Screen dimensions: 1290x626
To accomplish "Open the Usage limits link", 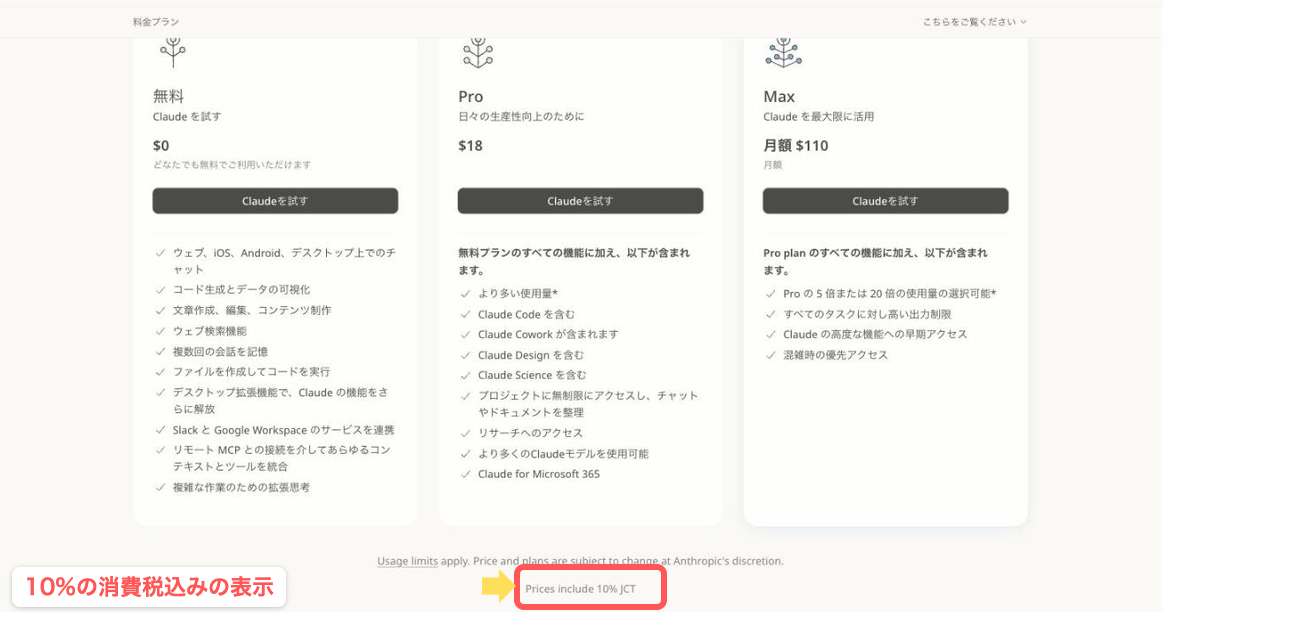I will (x=407, y=561).
